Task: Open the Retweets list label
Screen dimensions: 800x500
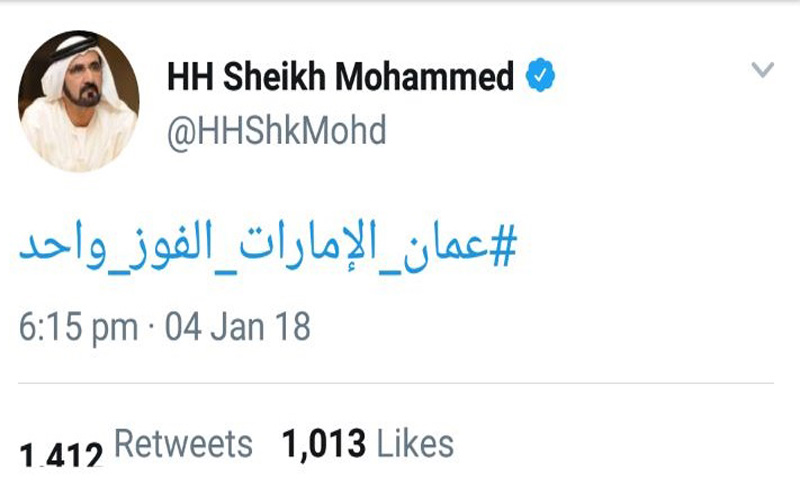Action: [183, 443]
